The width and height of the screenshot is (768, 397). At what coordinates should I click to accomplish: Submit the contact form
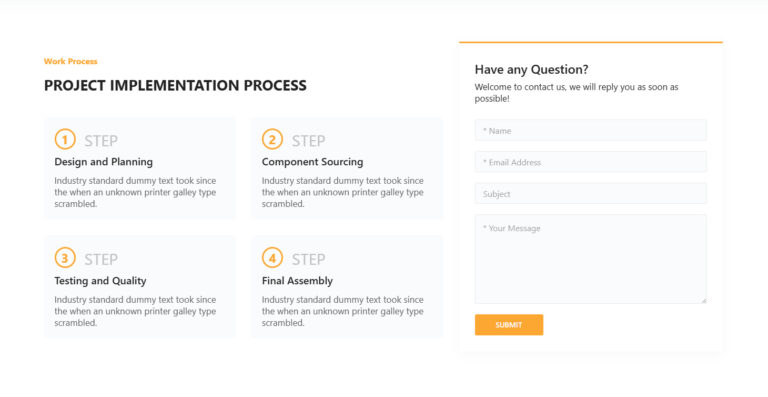coord(509,325)
